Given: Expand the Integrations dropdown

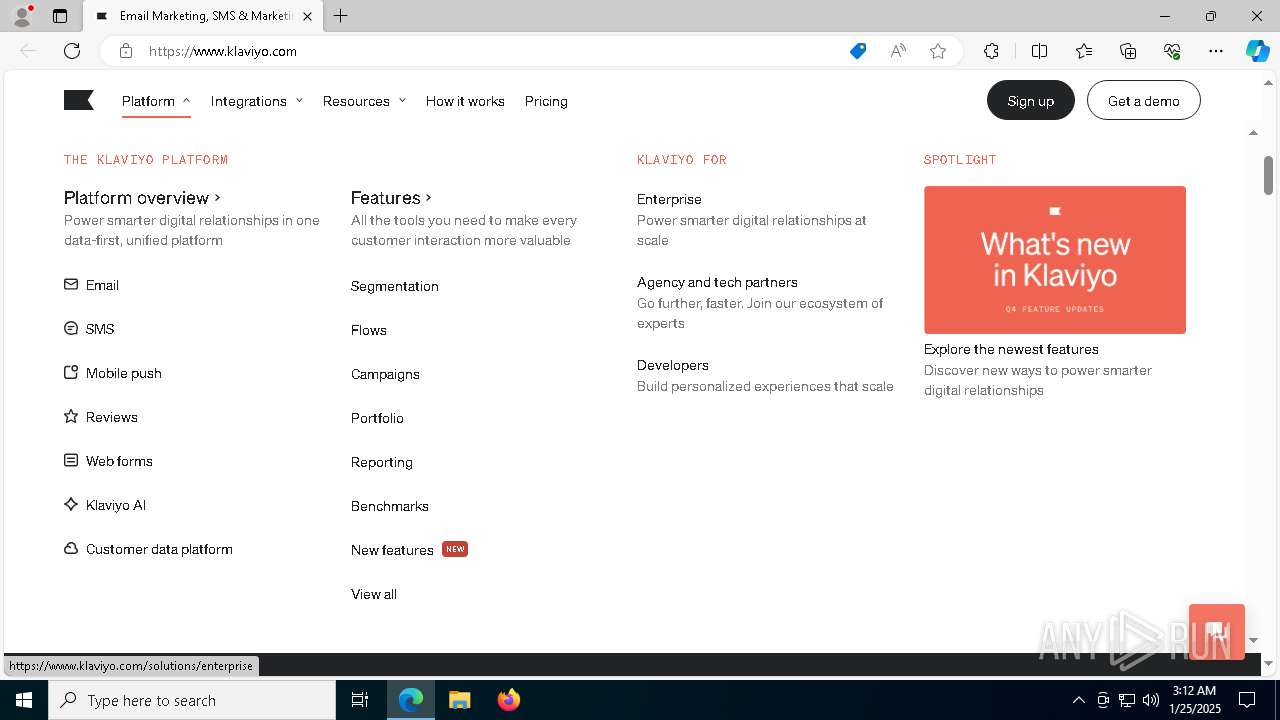Looking at the screenshot, I should tap(257, 101).
